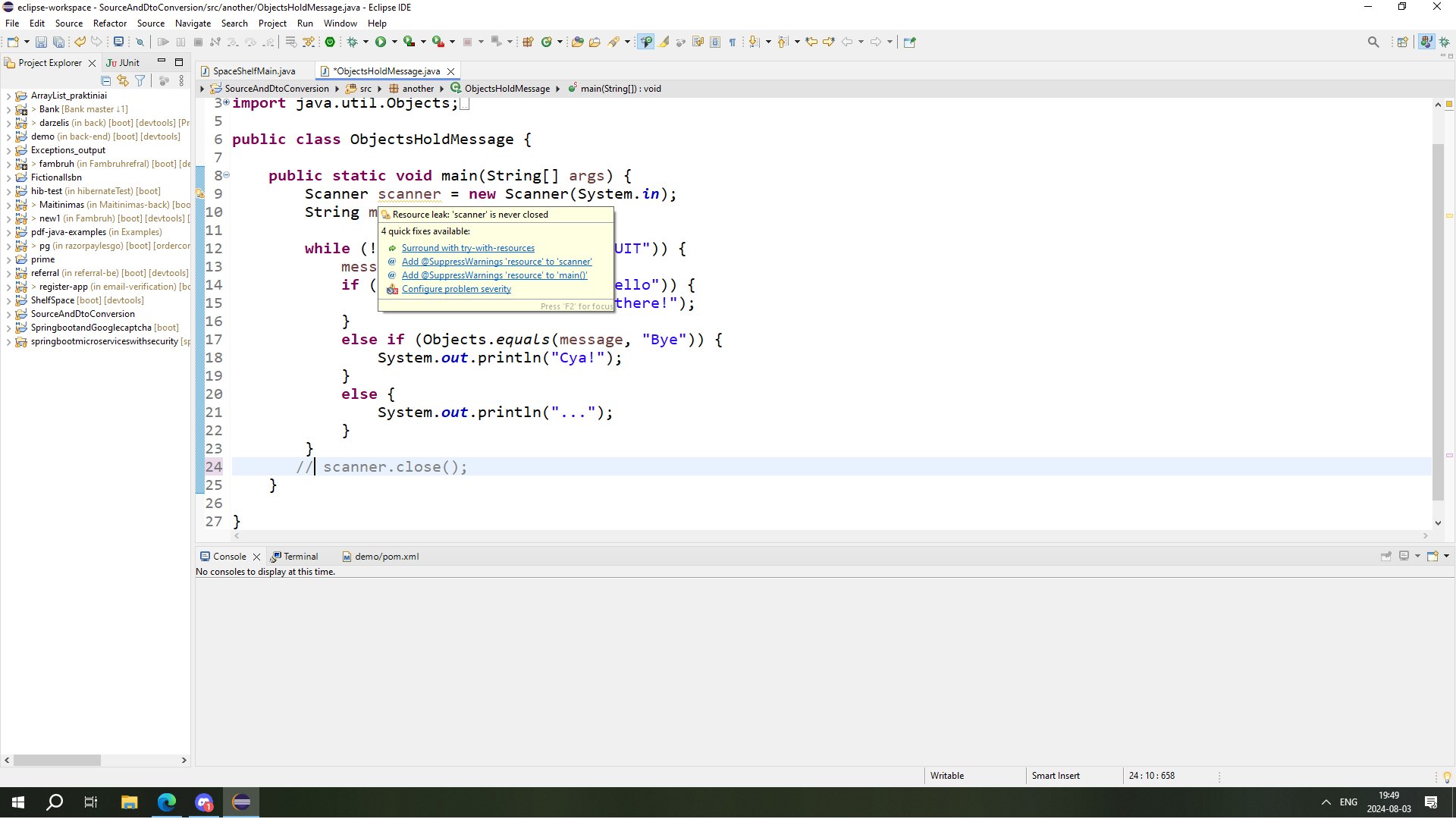Toggle Mark Occurrences in toolbar
The image size is (1456, 819).
pos(664,42)
